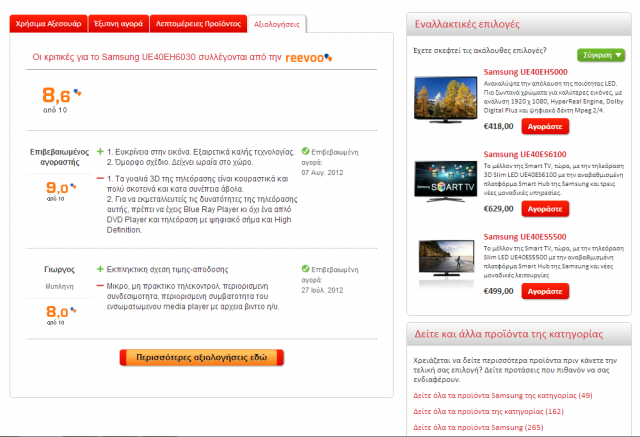Open Περισσότερες αξιολογήσεις εδώ button
Viewport: 640px width, 437px height.
pos(202,357)
